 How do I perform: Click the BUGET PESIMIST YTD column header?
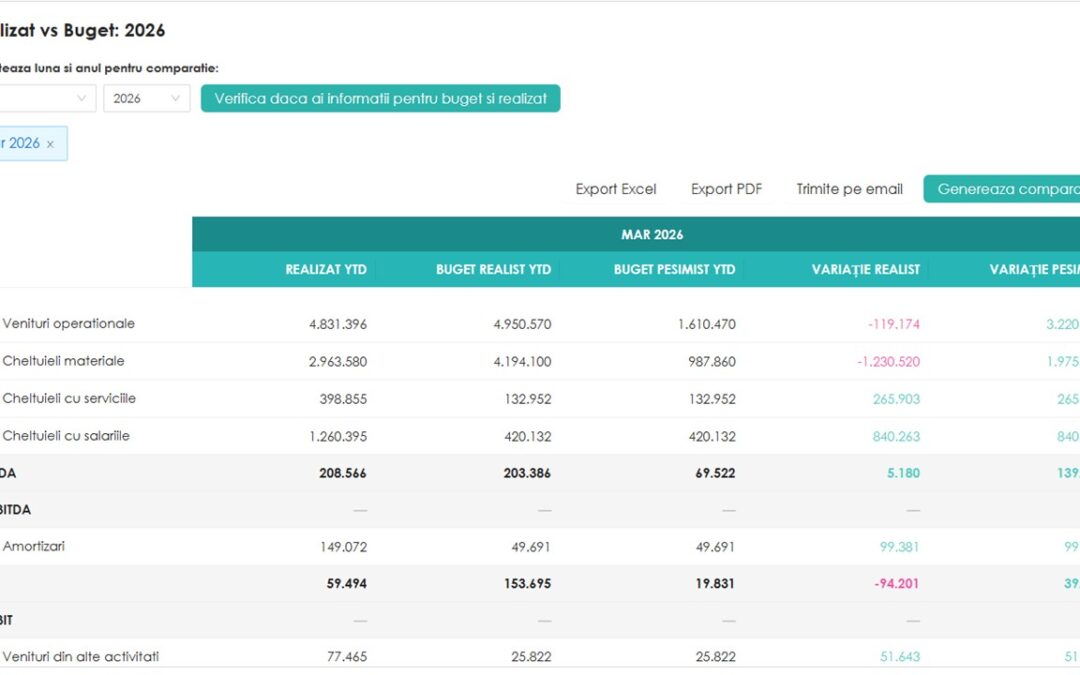pos(674,269)
